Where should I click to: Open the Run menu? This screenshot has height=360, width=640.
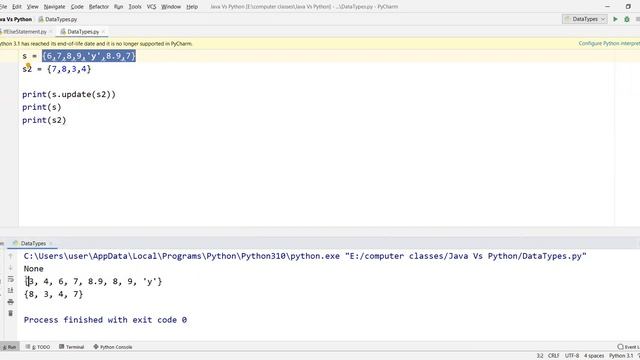pos(118,7)
